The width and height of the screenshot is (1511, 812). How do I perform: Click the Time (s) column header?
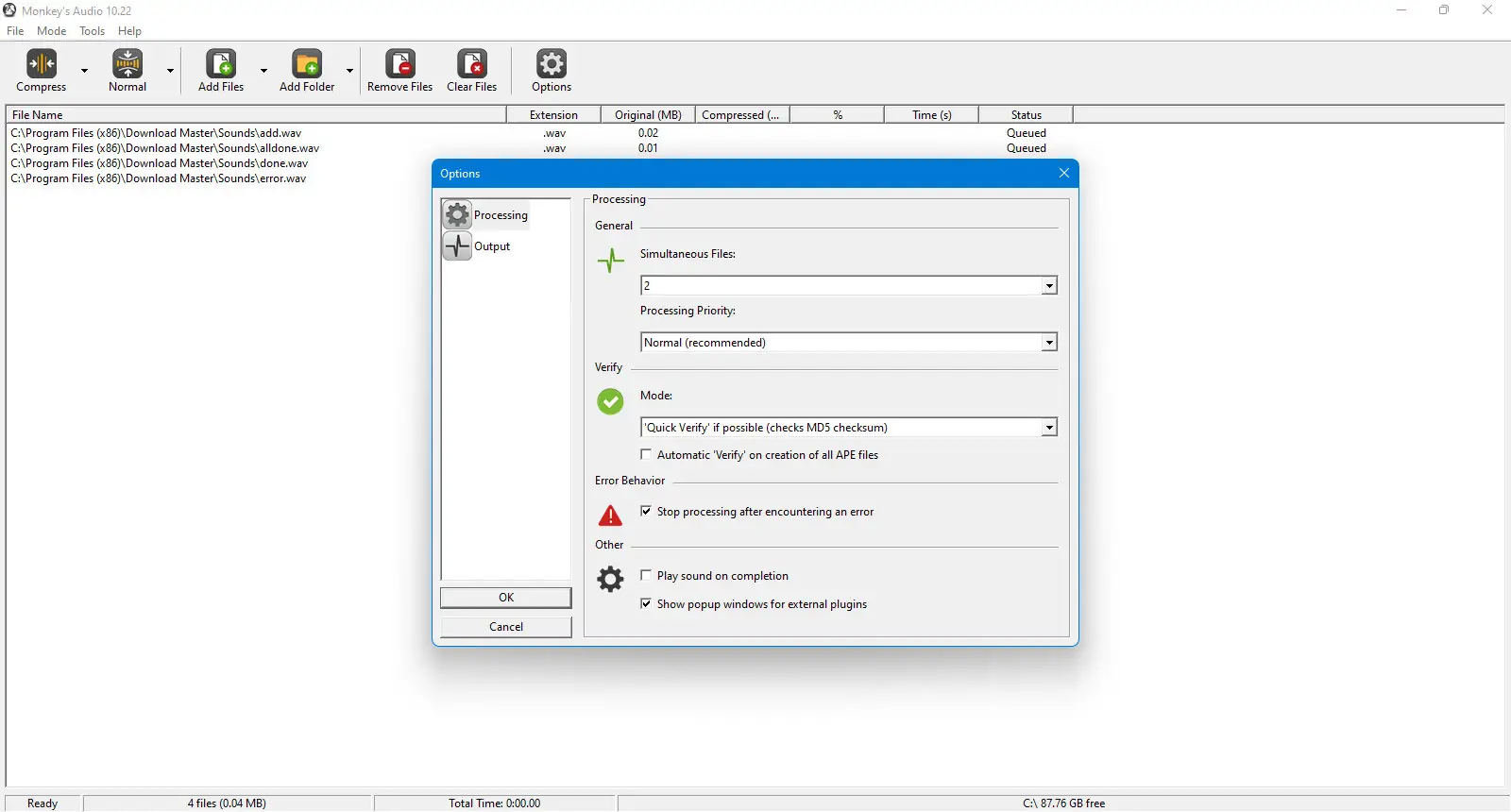coord(931,115)
